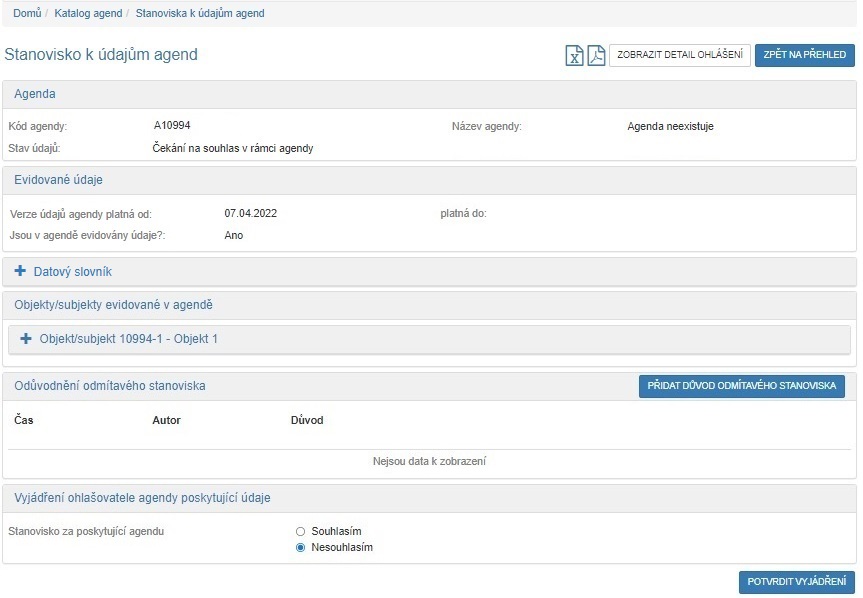Click the plus icon beside Objekt/subjekt 10994-1
Image resolution: width=863 pixels, height=598 pixels.
point(26,339)
